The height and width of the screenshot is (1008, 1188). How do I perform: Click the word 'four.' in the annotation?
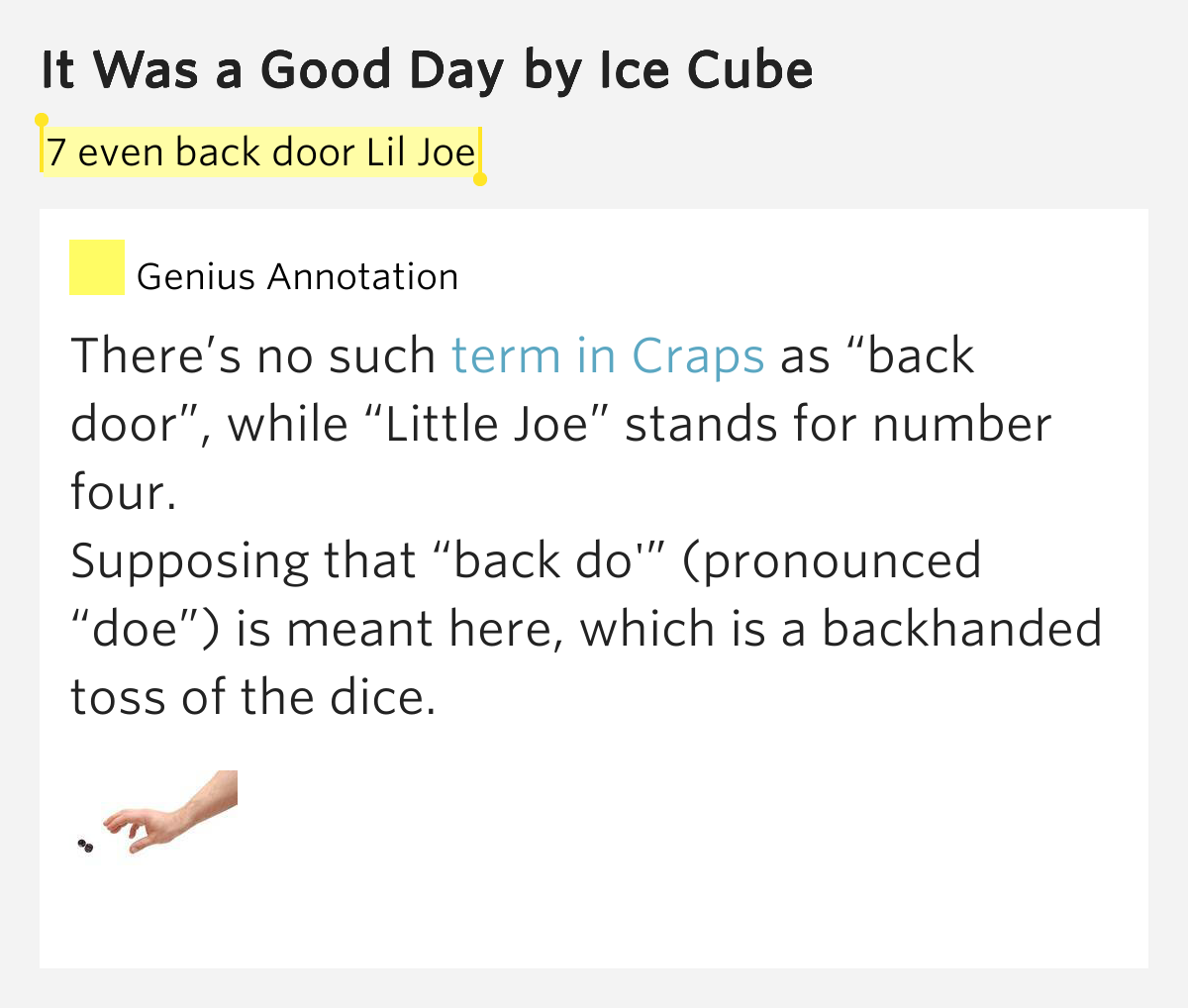[x=124, y=492]
